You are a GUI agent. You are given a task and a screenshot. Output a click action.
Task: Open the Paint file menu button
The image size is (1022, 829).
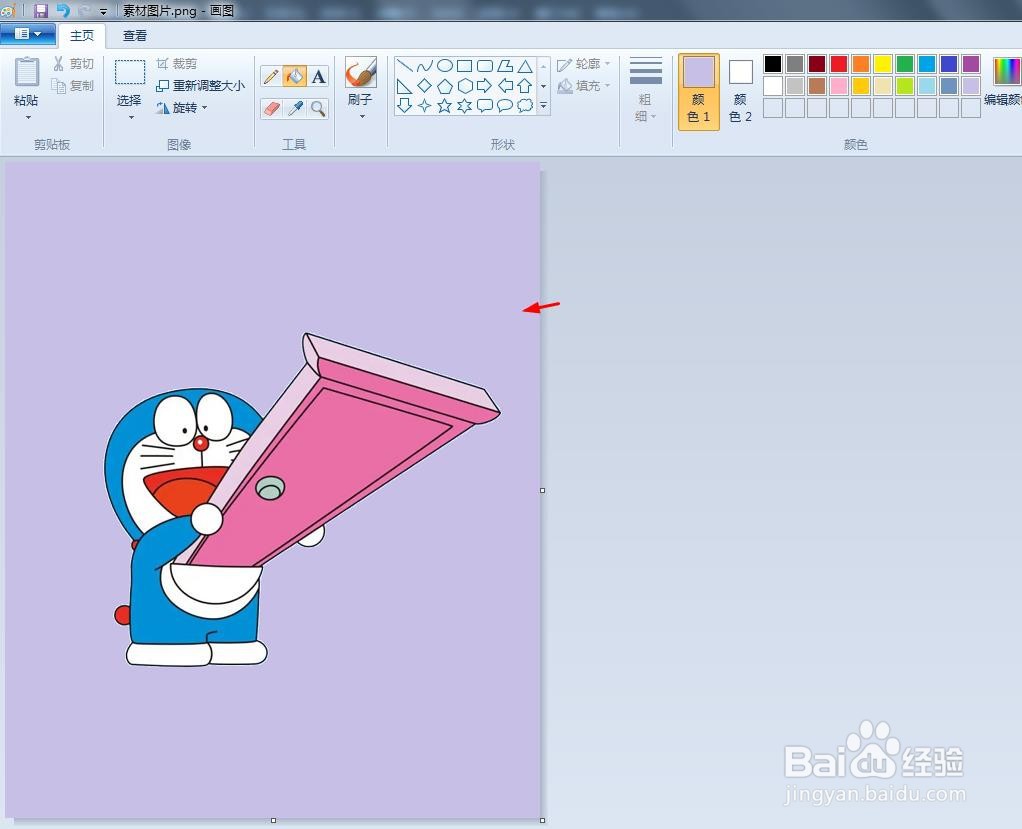coord(27,34)
